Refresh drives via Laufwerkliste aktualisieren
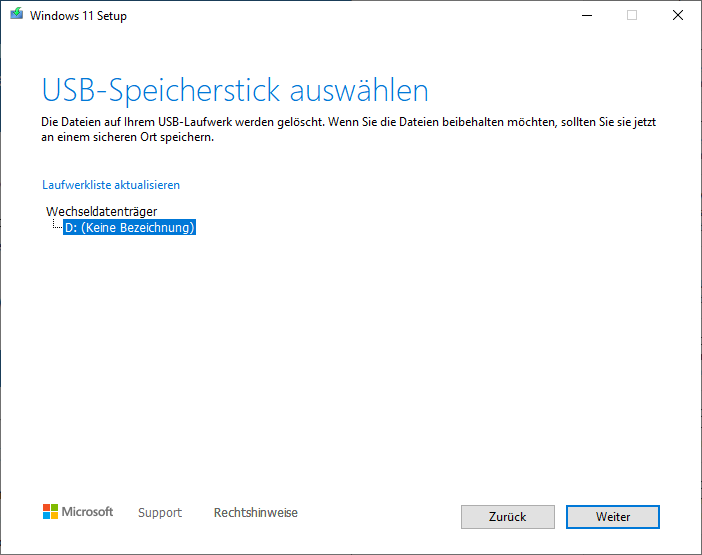 [111, 185]
